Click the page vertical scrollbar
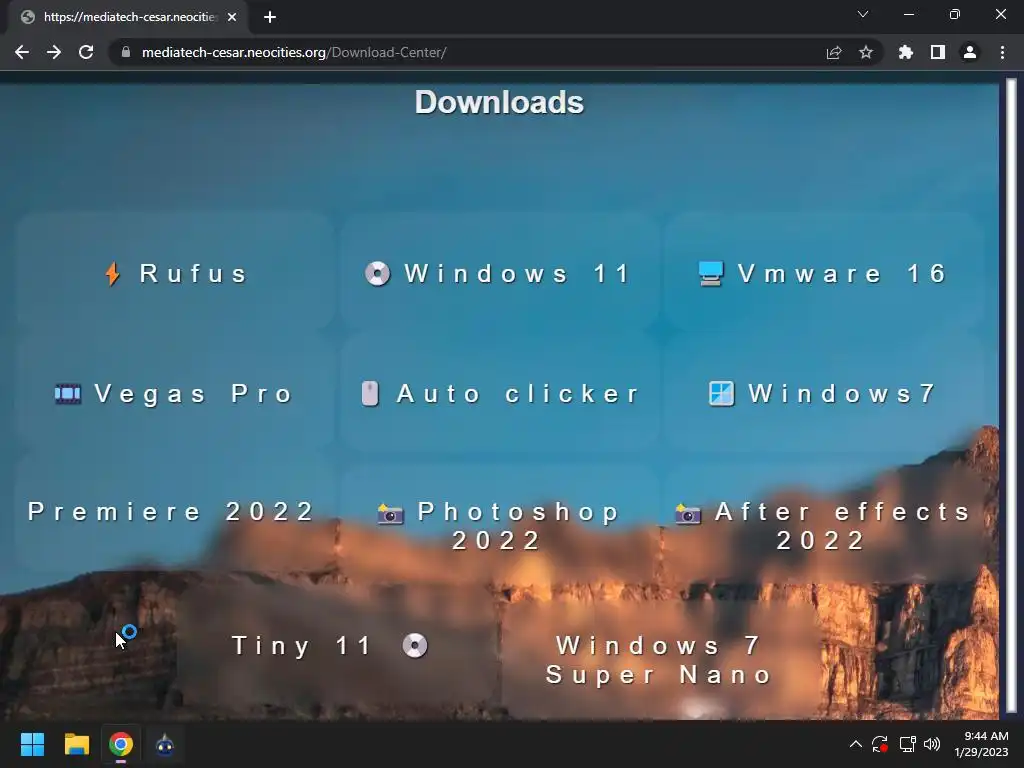 pos(1011,397)
